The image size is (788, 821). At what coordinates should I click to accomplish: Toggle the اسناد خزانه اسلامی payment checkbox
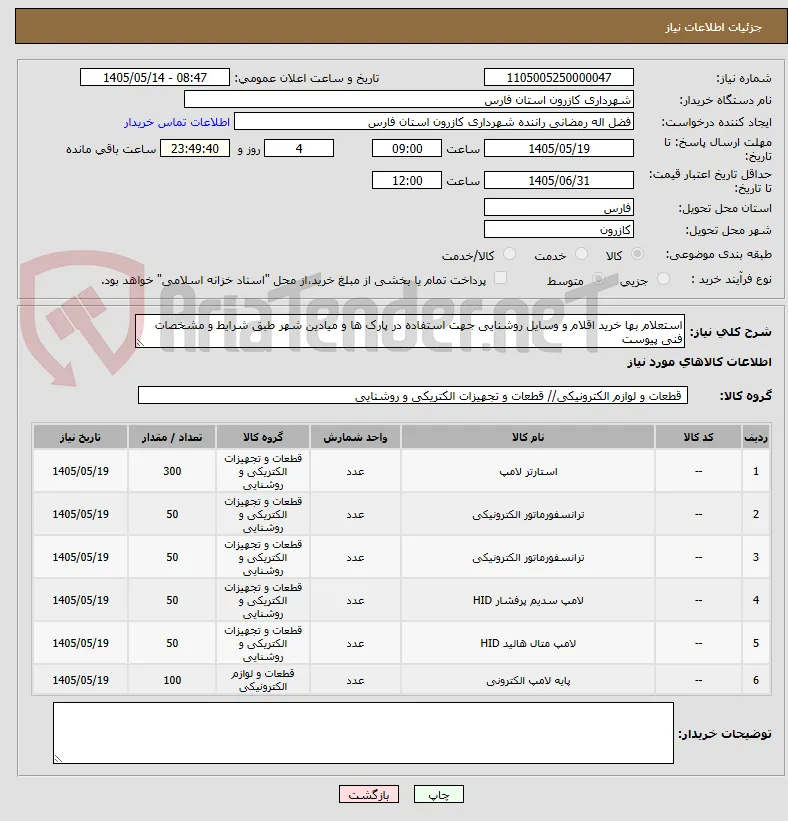(x=501, y=278)
